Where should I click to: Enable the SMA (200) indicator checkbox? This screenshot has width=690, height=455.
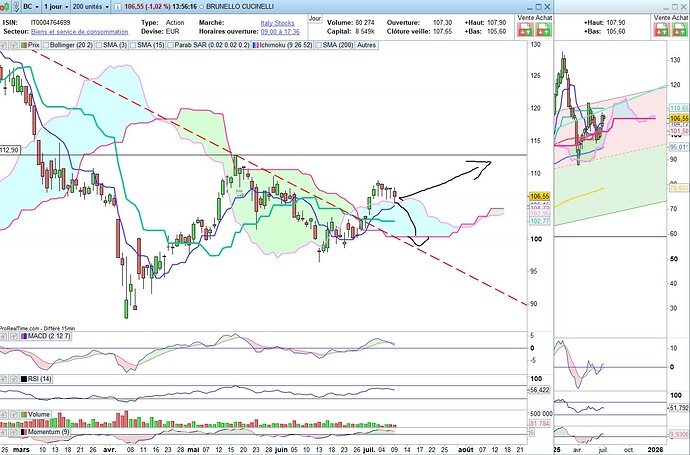click(x=319, y=45)
